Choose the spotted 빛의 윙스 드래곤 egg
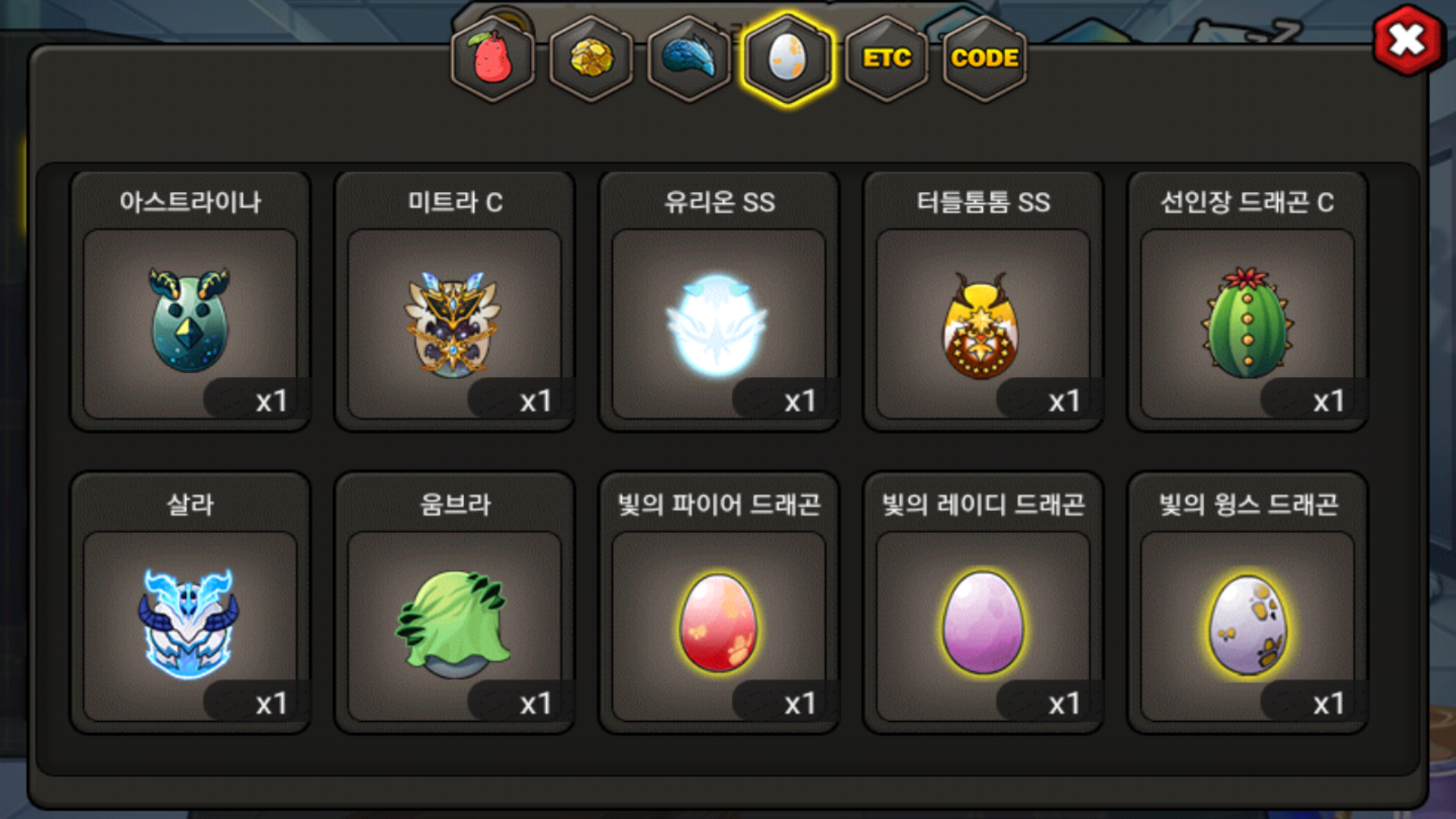The height and width of the screenshot is (819, 1456). pos(1247,625)
